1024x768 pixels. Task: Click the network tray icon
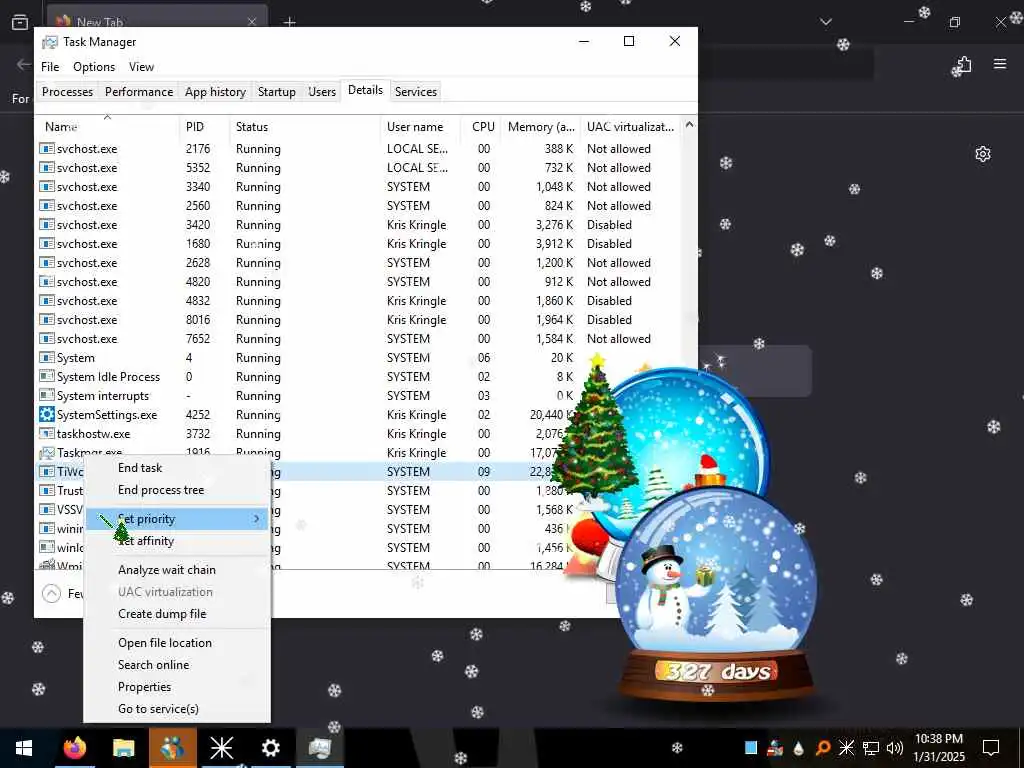click(871, 748)
